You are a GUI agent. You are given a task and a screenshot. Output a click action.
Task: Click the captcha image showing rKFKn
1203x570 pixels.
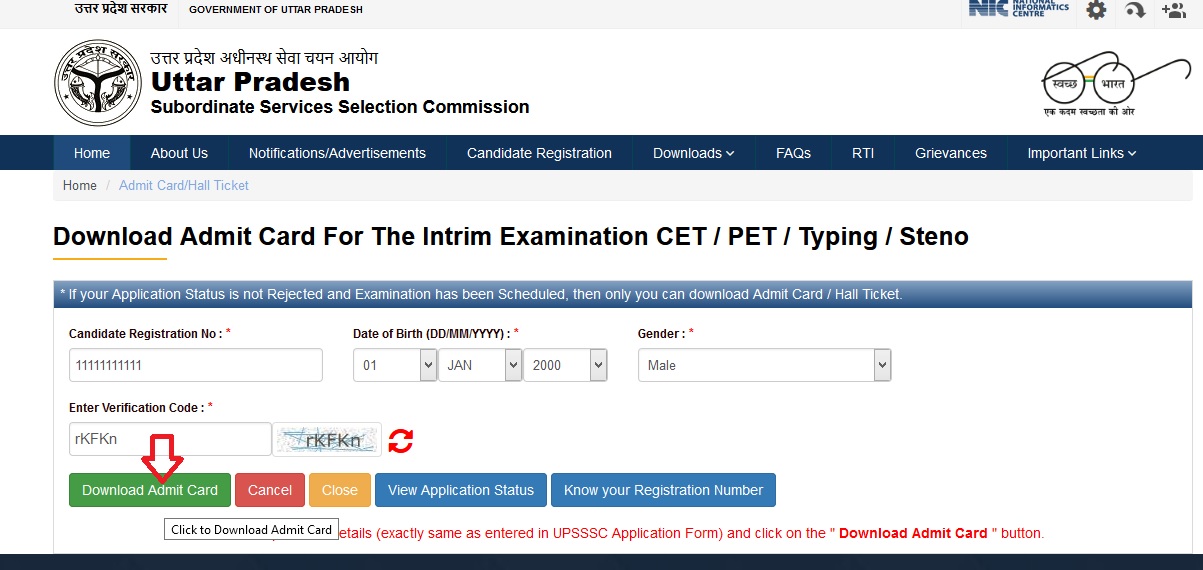tap(327, 439)
